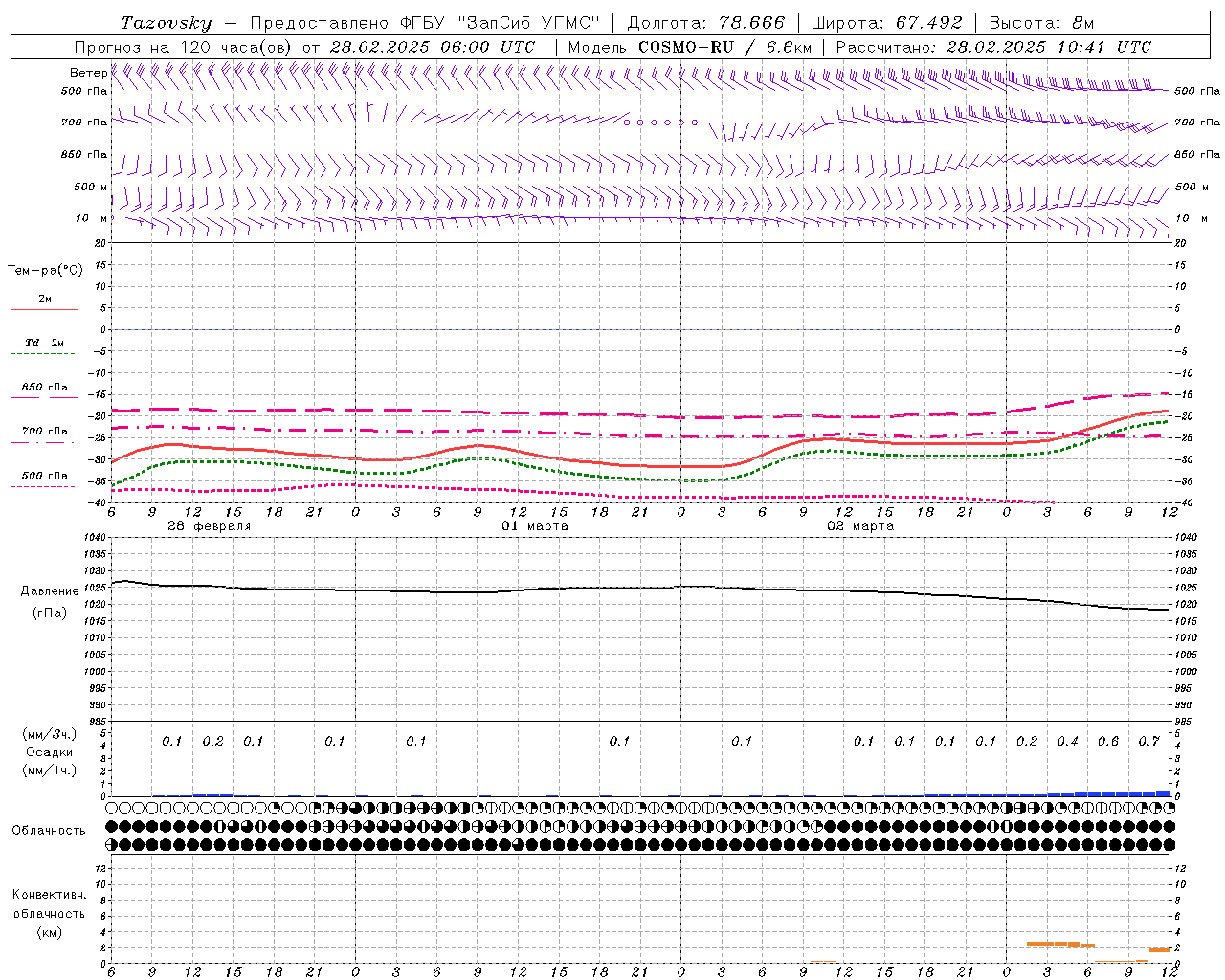
Task: Click the 0.6 precipitation value
Action: pos(1108,742)
